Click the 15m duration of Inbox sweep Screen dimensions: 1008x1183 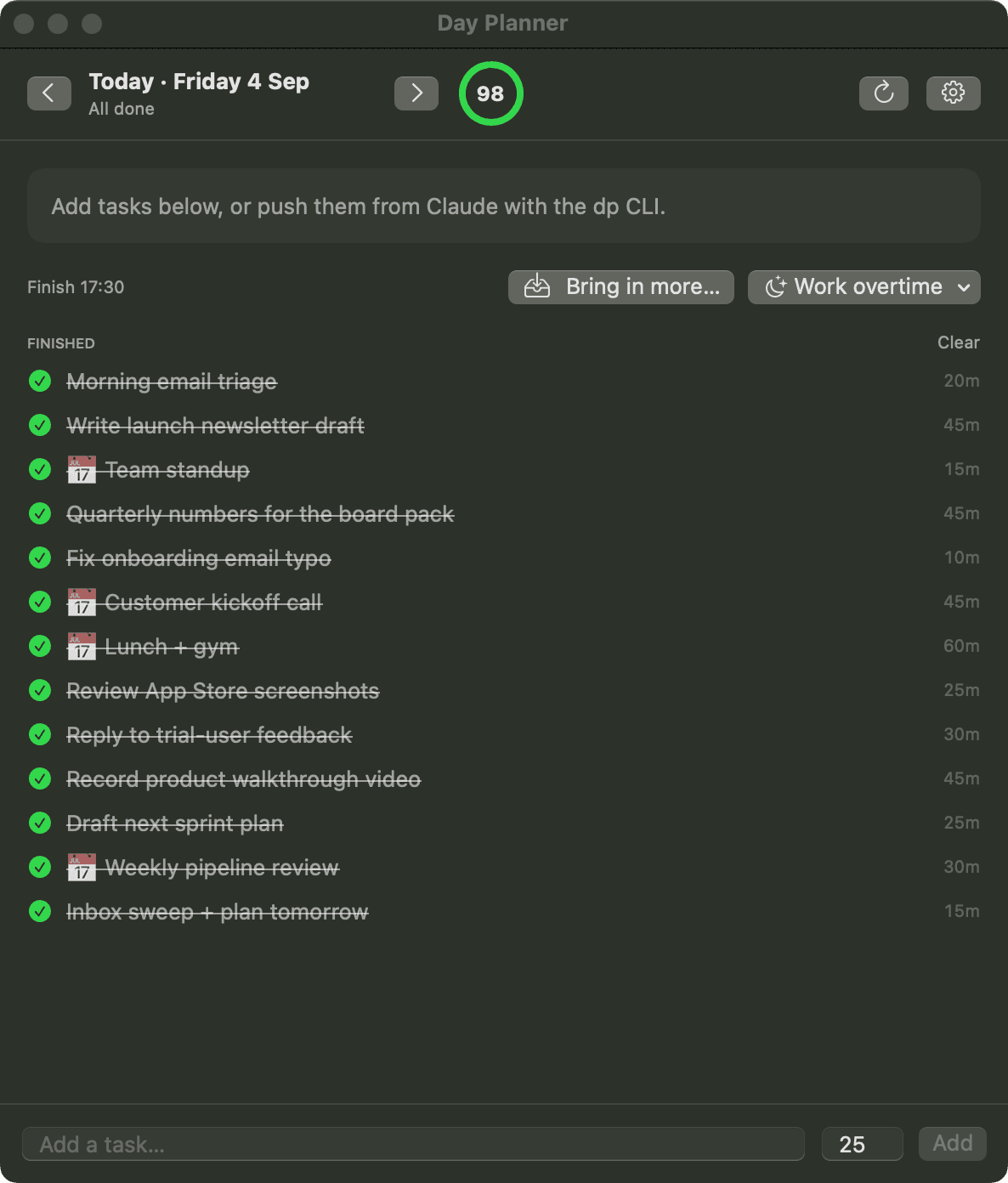961,911
